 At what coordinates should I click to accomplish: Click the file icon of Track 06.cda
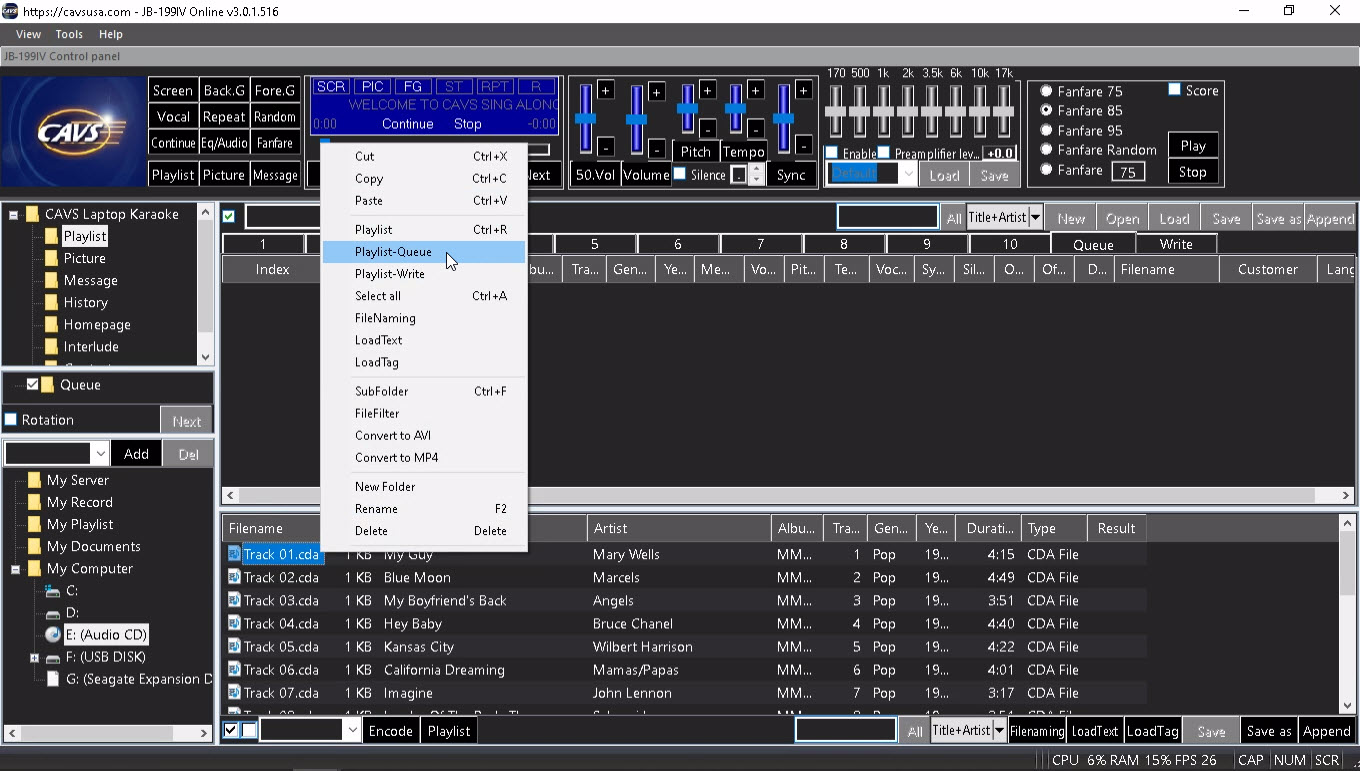(x=234, y=669)
